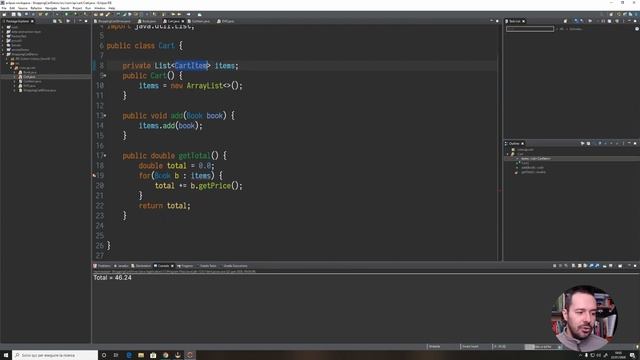Navigate forward with the yellow forward arrow
The image size is (640, 360).
click(179, 14)
